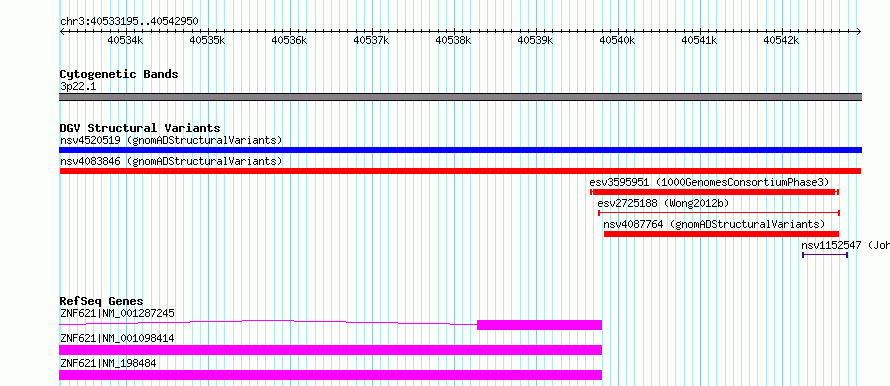This screenshot has height=386, width=890.
Task: Click the 3p22.1 band label
Action: 78,87
